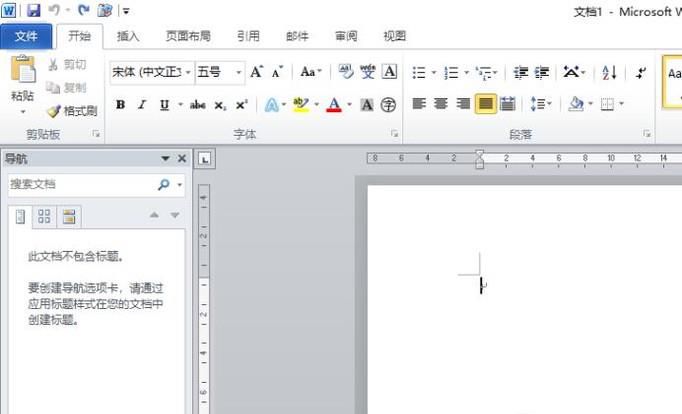
Task: Click the Sort (A-Z) icon
Action: coord(609,72)
